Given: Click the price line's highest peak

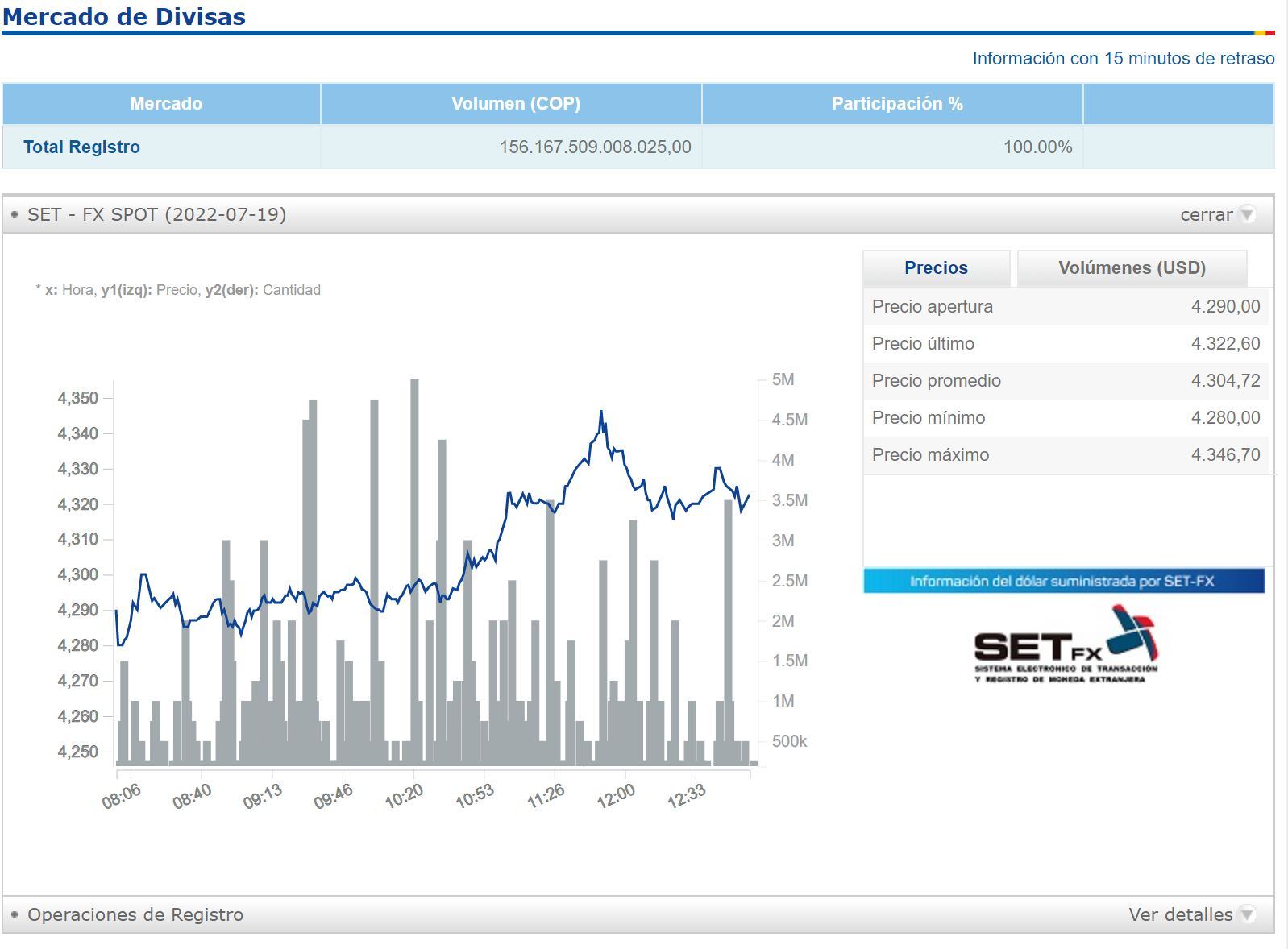Looking at the screenshot, I should [600, 412].
